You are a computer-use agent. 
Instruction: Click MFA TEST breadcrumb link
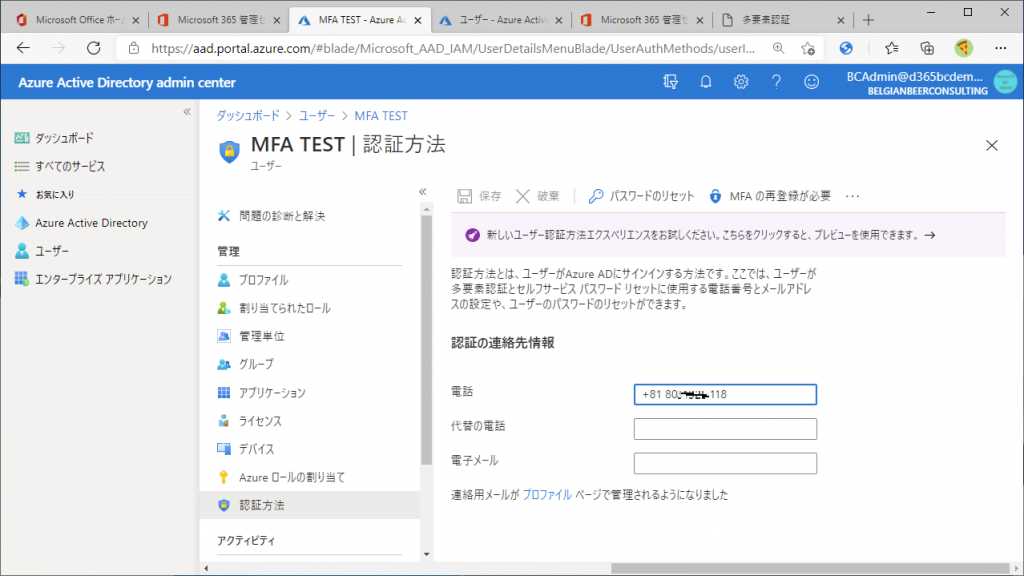pyautogui.click(x=381, y=116)
